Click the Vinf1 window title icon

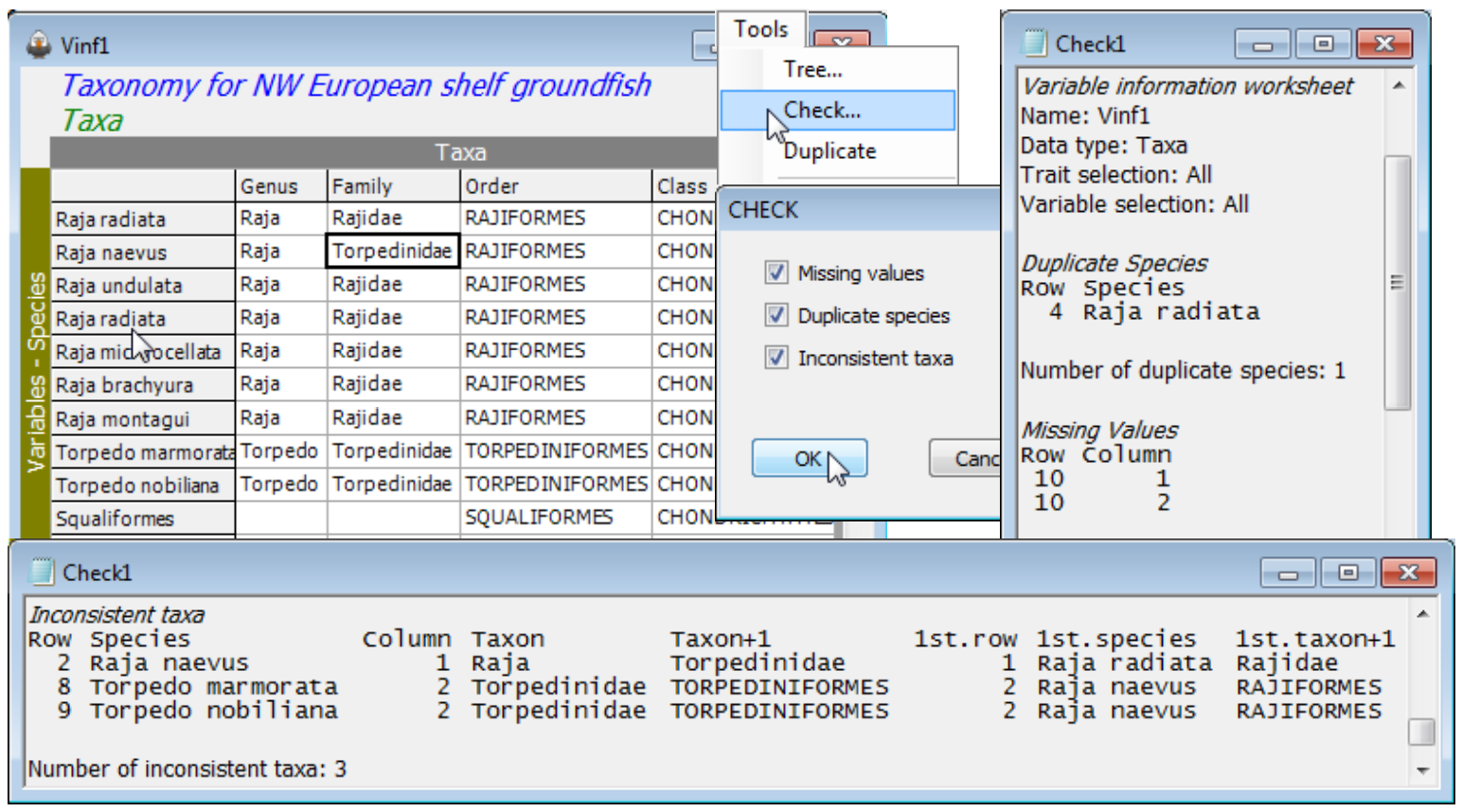[x=39, y=44]
